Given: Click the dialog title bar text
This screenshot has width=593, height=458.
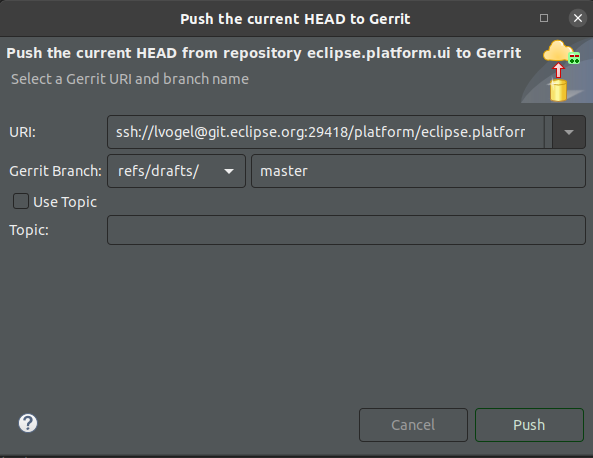Looking at the screenshot, I should tap(295, 19).
